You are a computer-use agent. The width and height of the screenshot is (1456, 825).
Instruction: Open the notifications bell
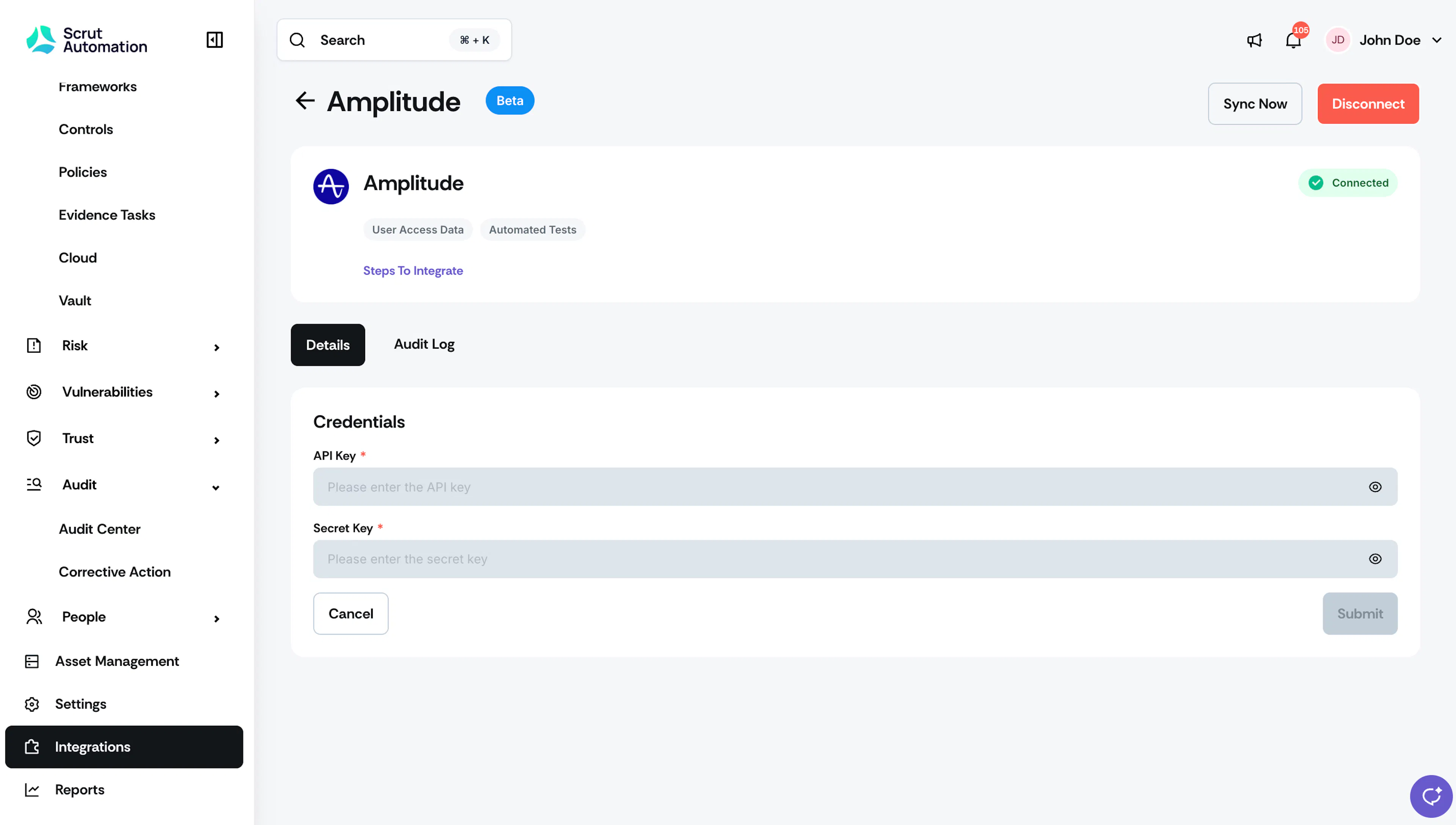pos(1293,40)
